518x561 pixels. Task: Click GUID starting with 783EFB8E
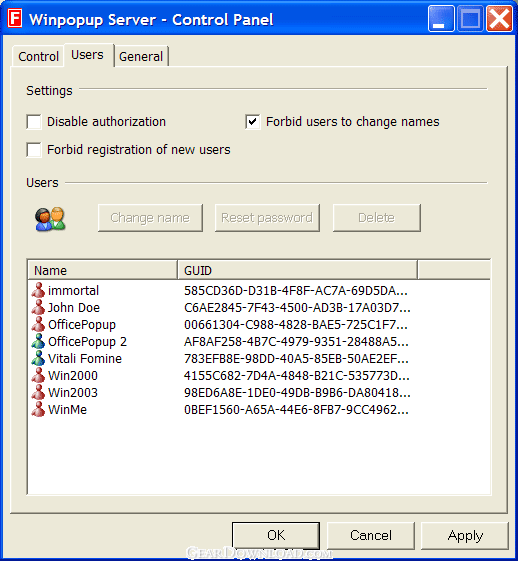coord(296,358)
